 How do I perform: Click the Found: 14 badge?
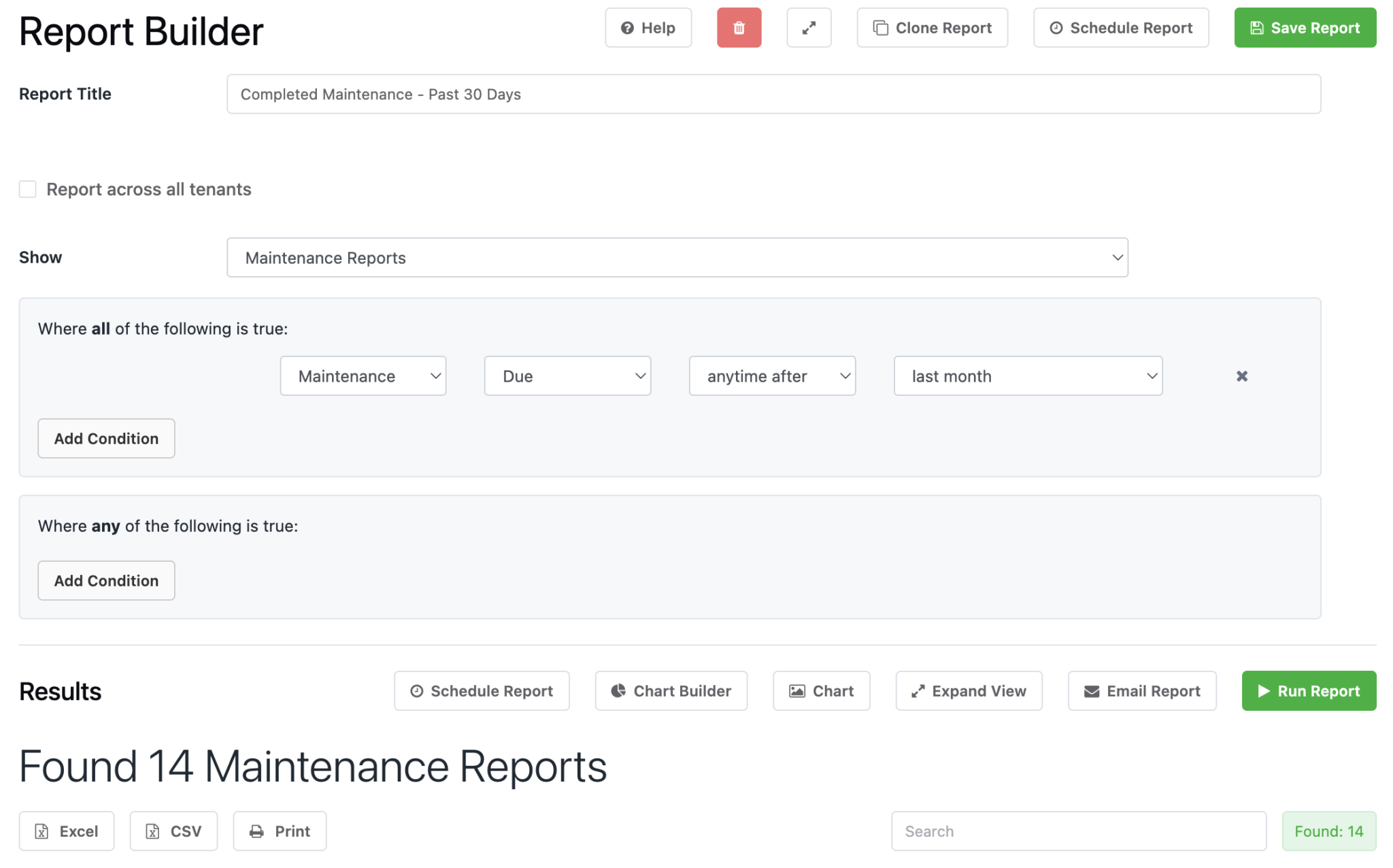point(1328,831)
